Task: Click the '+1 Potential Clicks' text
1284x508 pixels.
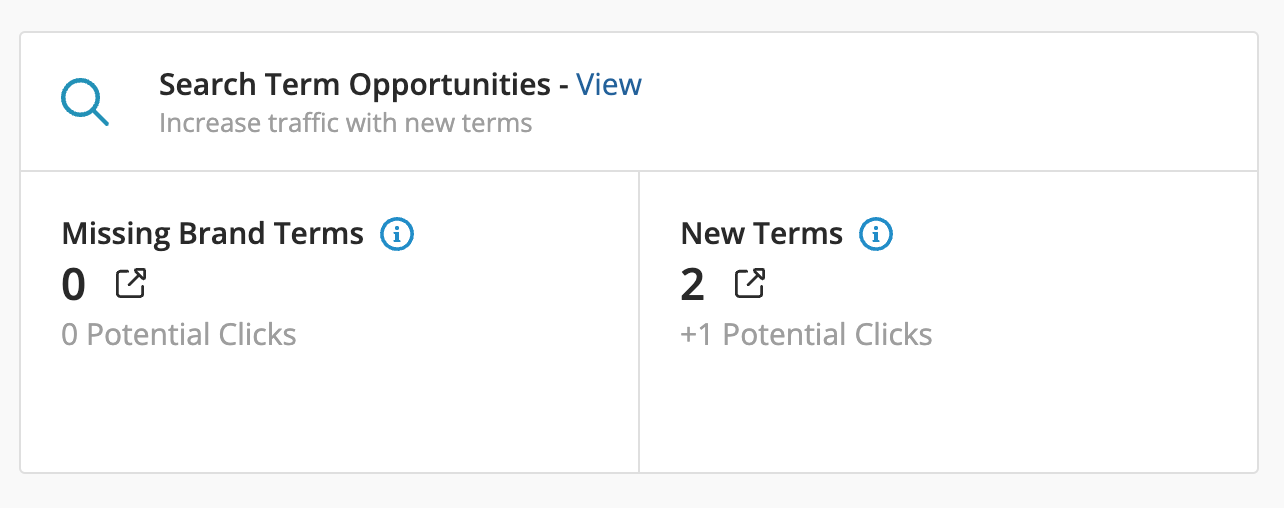Action: 807,334
